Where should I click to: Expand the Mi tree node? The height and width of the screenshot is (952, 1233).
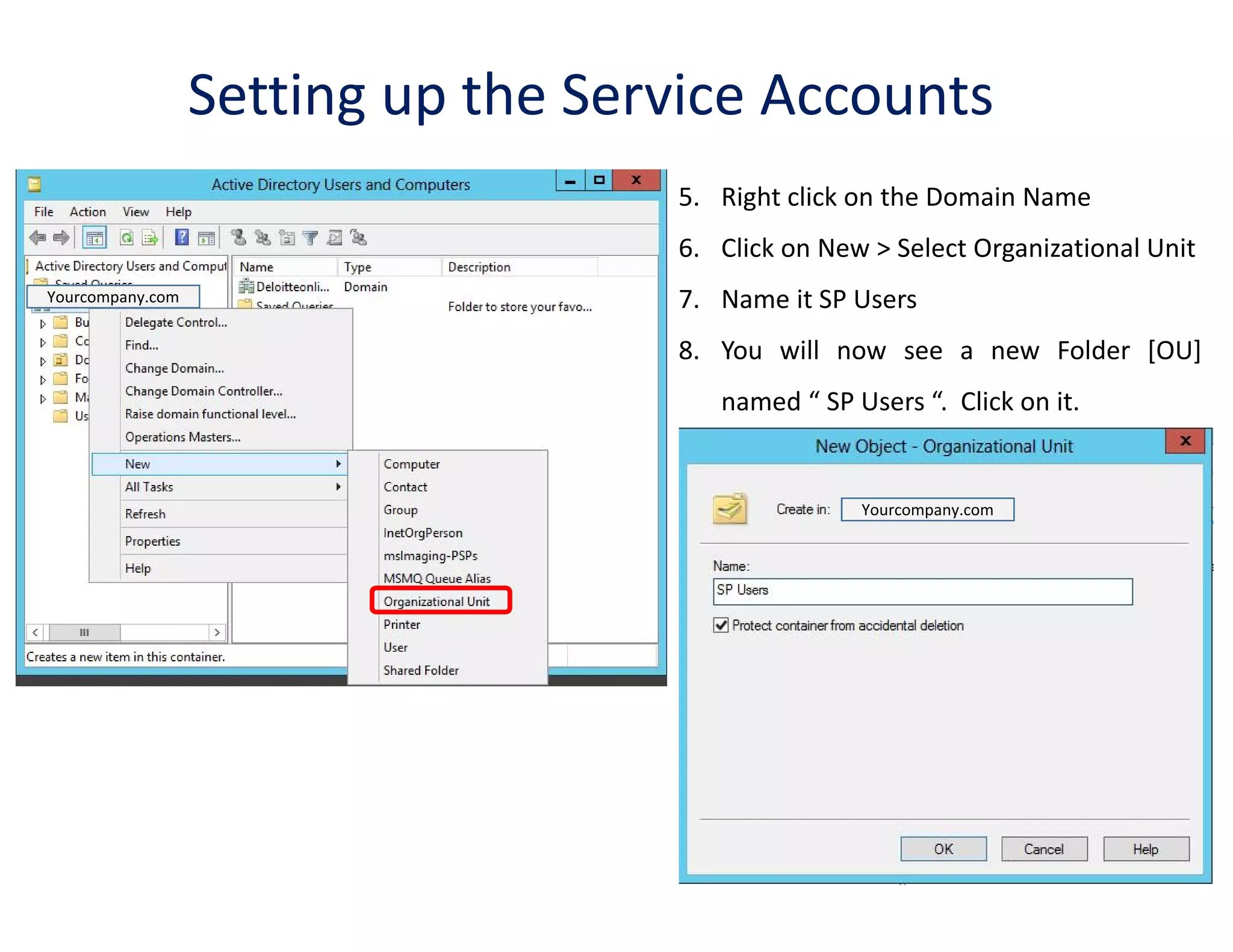click(43, 398)
